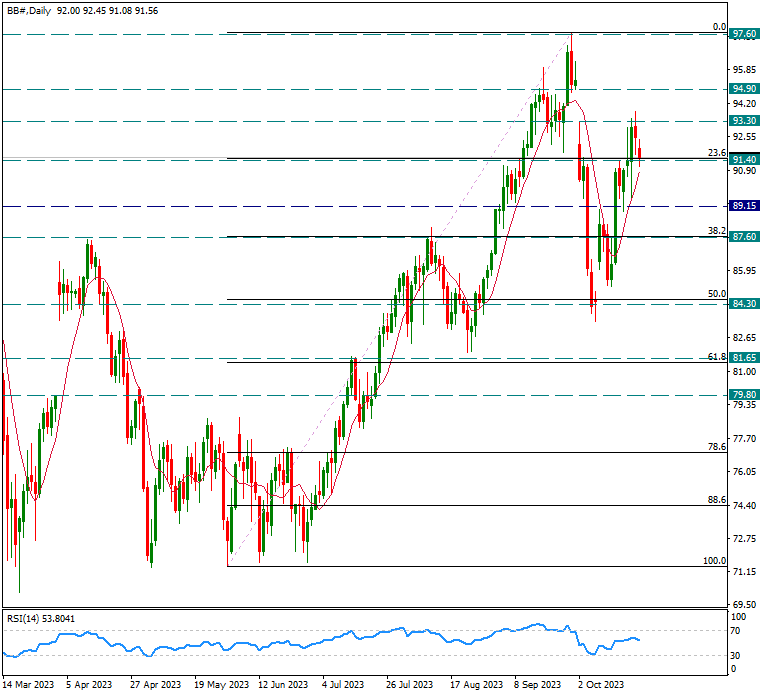
Task: Click the 27 Apr 2023 date label
Action: pos(155,684)
